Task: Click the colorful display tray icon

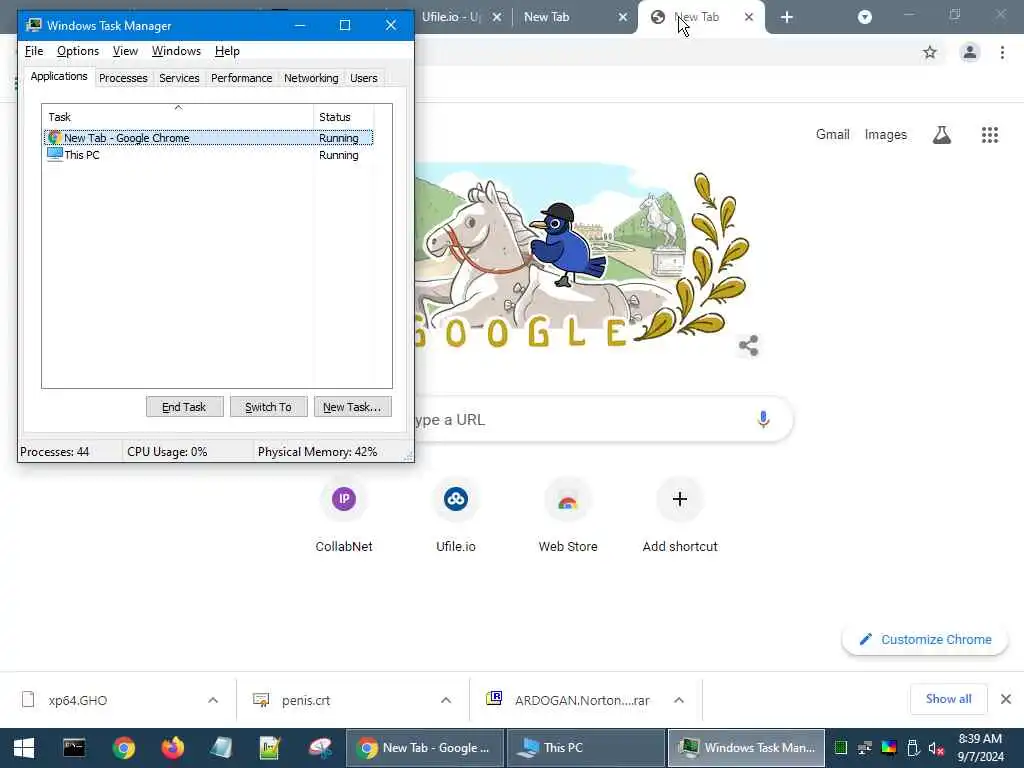Action: [889, 748]
